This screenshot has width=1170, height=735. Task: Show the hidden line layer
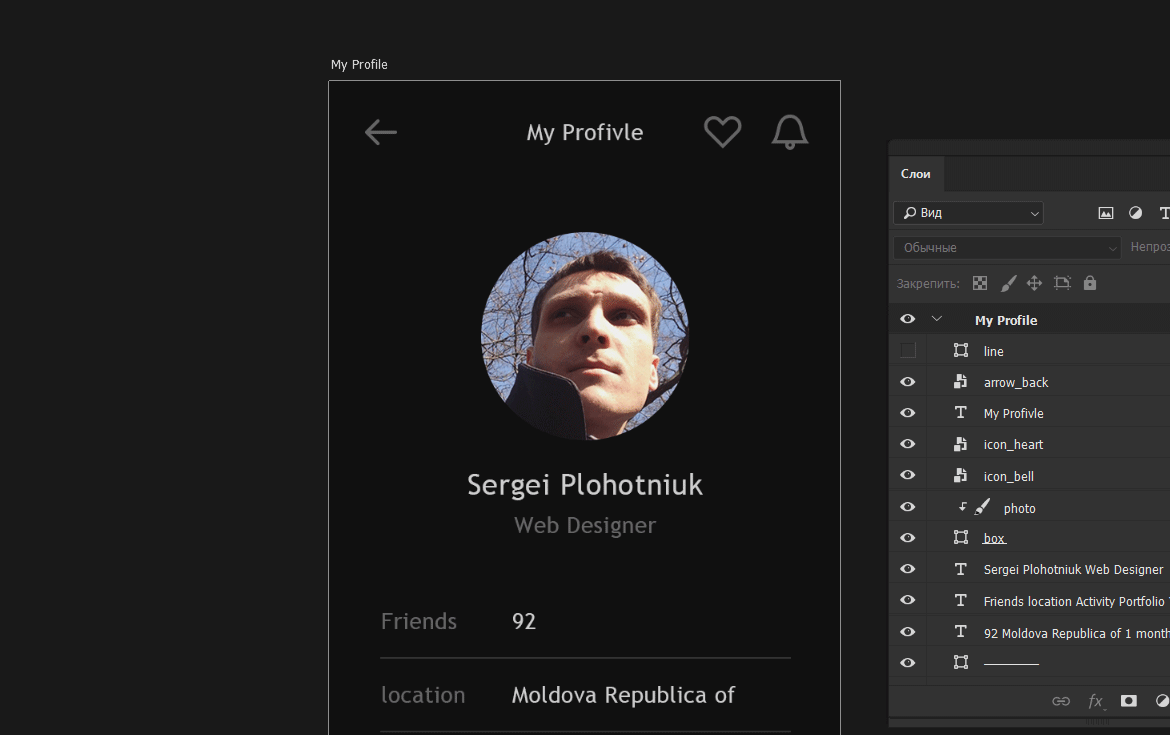pos(907,350)
